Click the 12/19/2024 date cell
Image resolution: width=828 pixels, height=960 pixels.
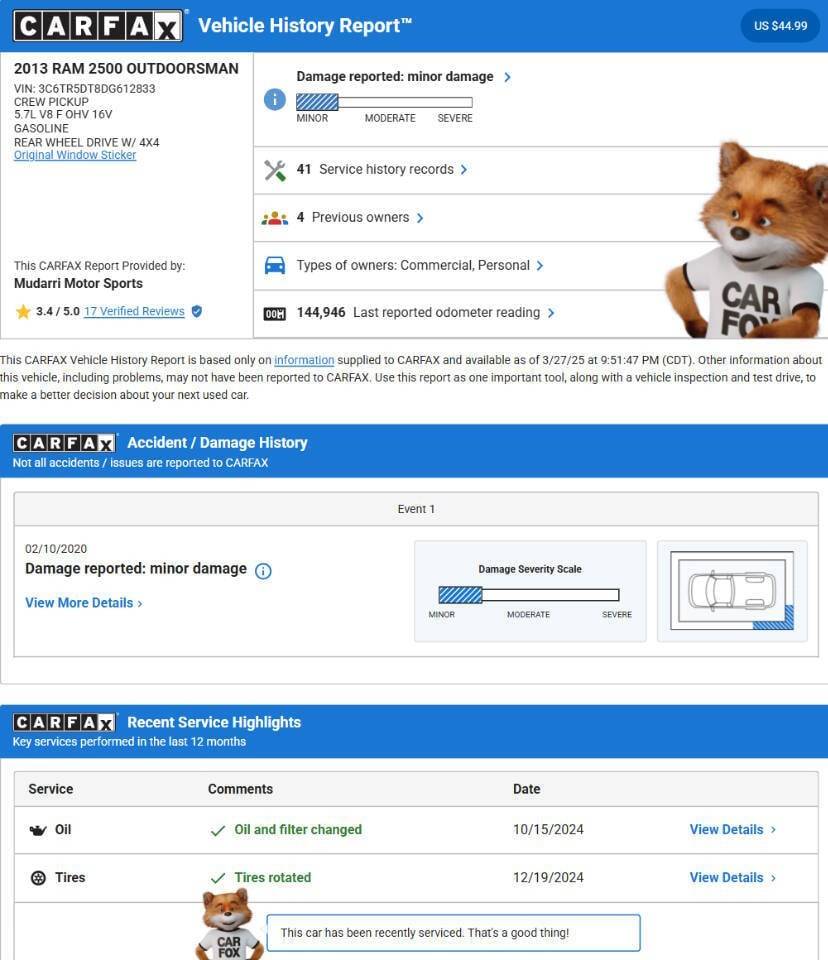click(548, 878)
